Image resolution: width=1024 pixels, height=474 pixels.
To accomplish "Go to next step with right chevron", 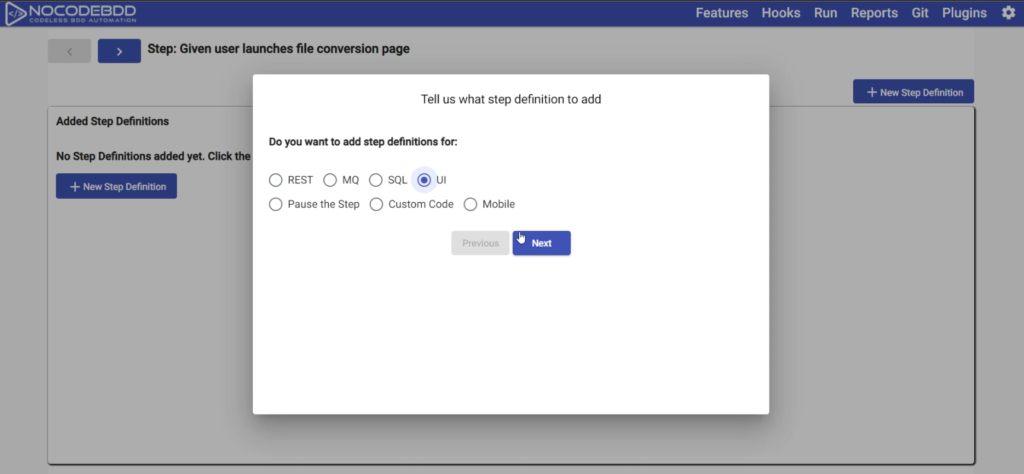I will point(119,51).
